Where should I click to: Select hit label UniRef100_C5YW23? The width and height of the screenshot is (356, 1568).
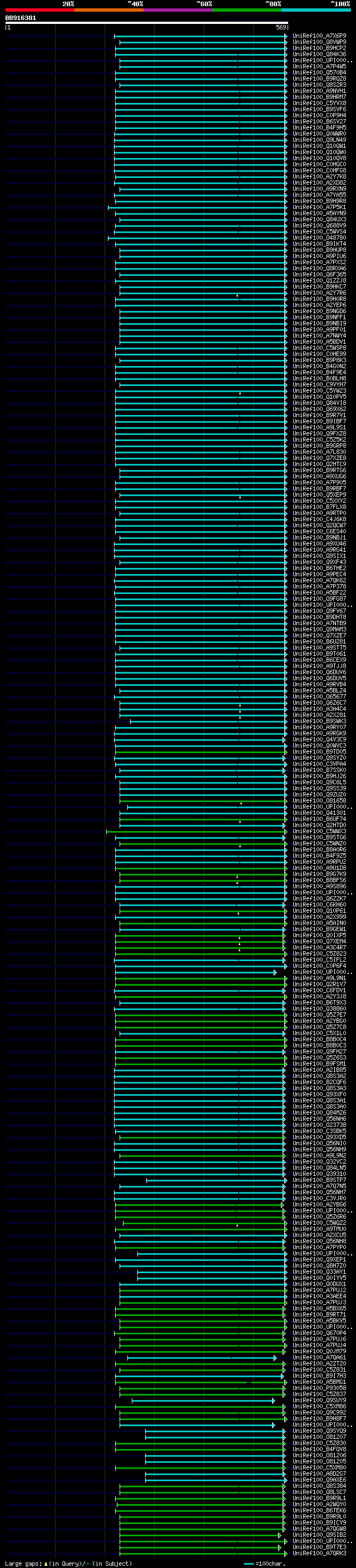(319, 391)
